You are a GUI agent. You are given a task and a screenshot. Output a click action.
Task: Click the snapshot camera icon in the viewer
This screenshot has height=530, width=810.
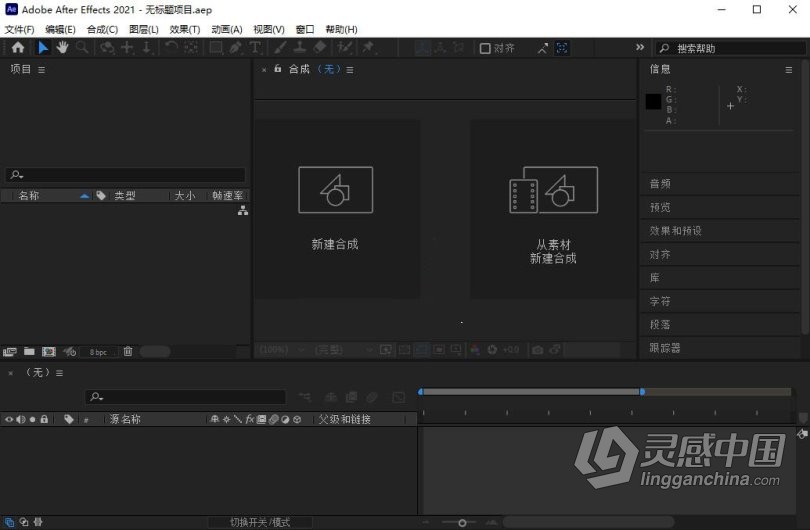pyautogui.click(x=538, y=350)
